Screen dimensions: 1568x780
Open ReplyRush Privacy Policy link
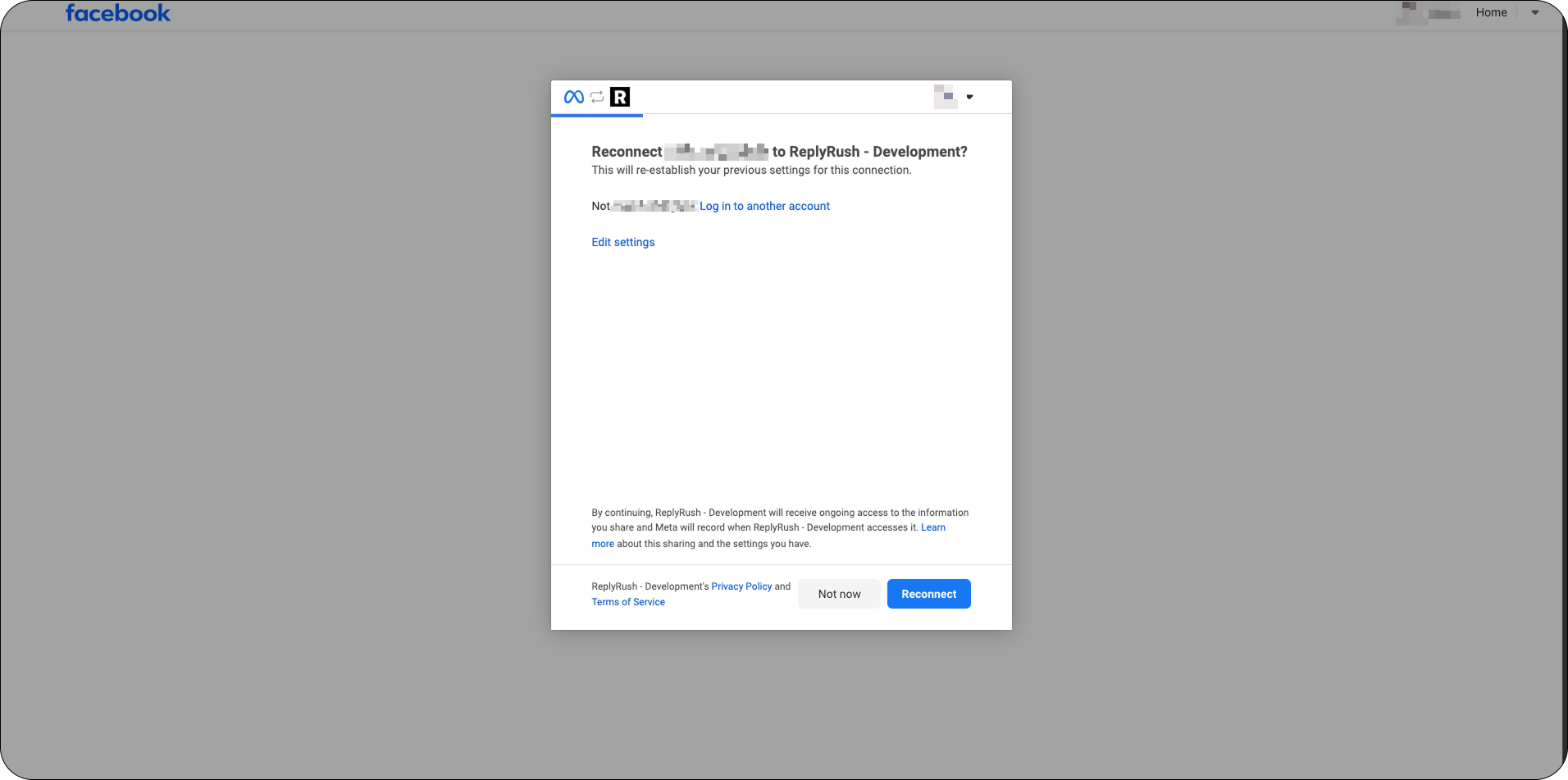click(741, 586)
